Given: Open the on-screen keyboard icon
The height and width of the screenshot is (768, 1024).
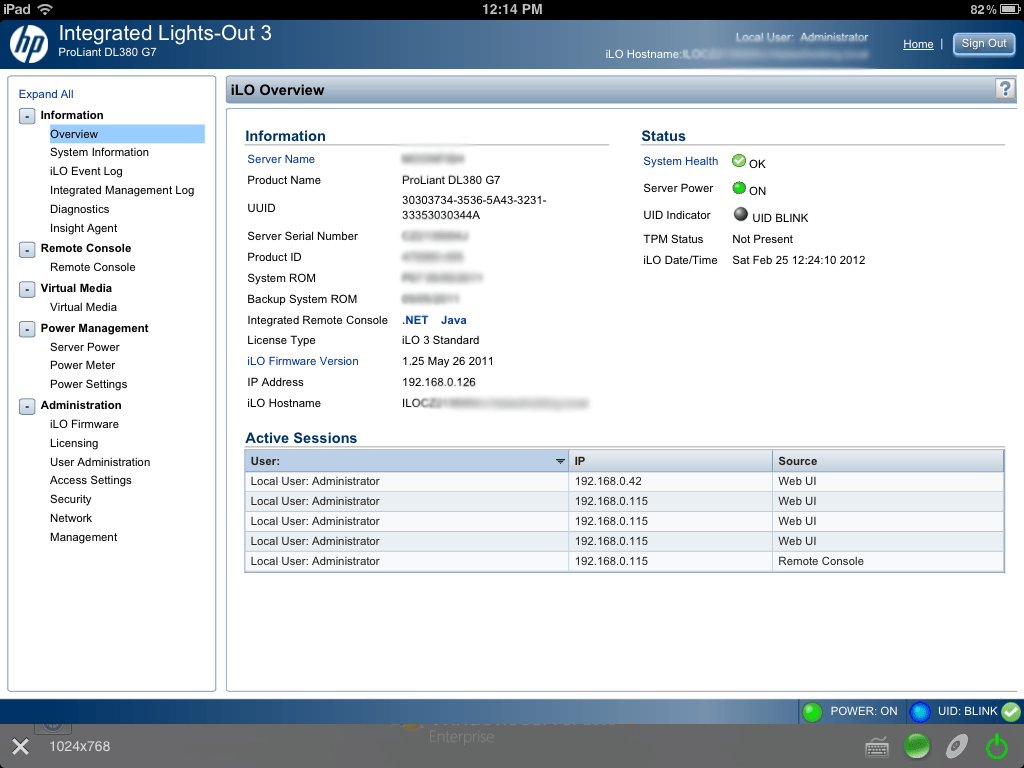Looking at the screenshot, I should 876,746.
